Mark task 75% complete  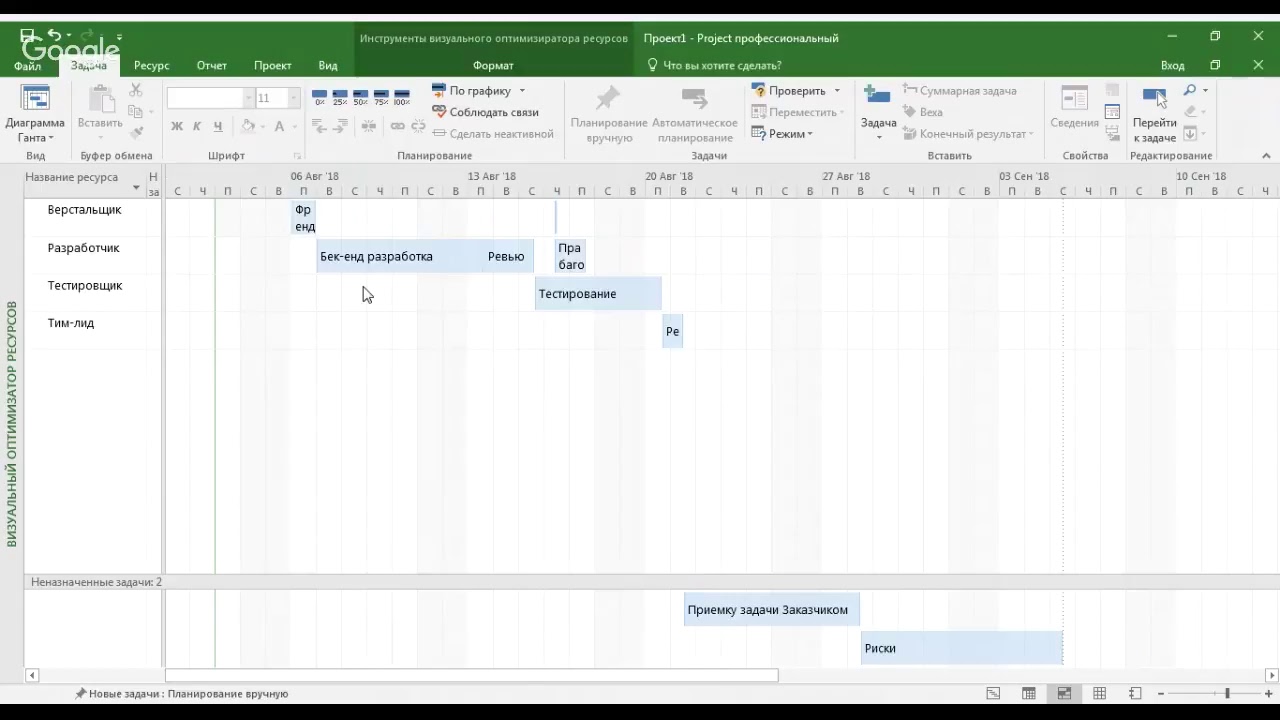click(381, 98)
